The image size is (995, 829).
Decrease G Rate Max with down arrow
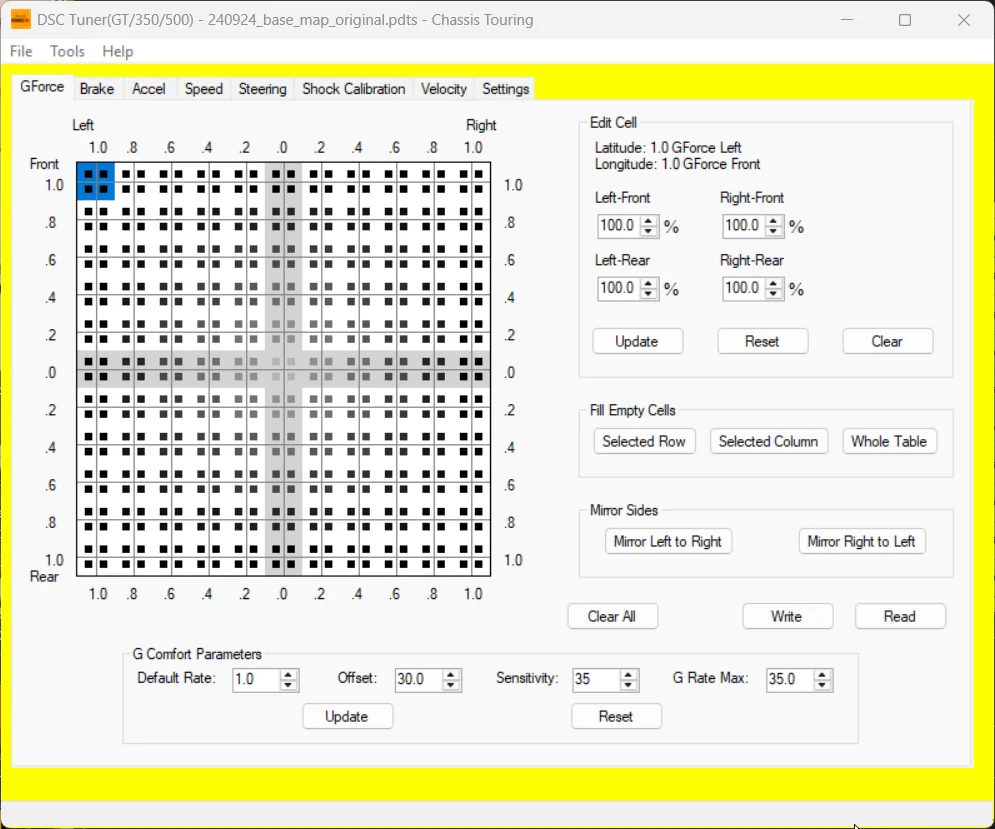click(x=822, y=685)
